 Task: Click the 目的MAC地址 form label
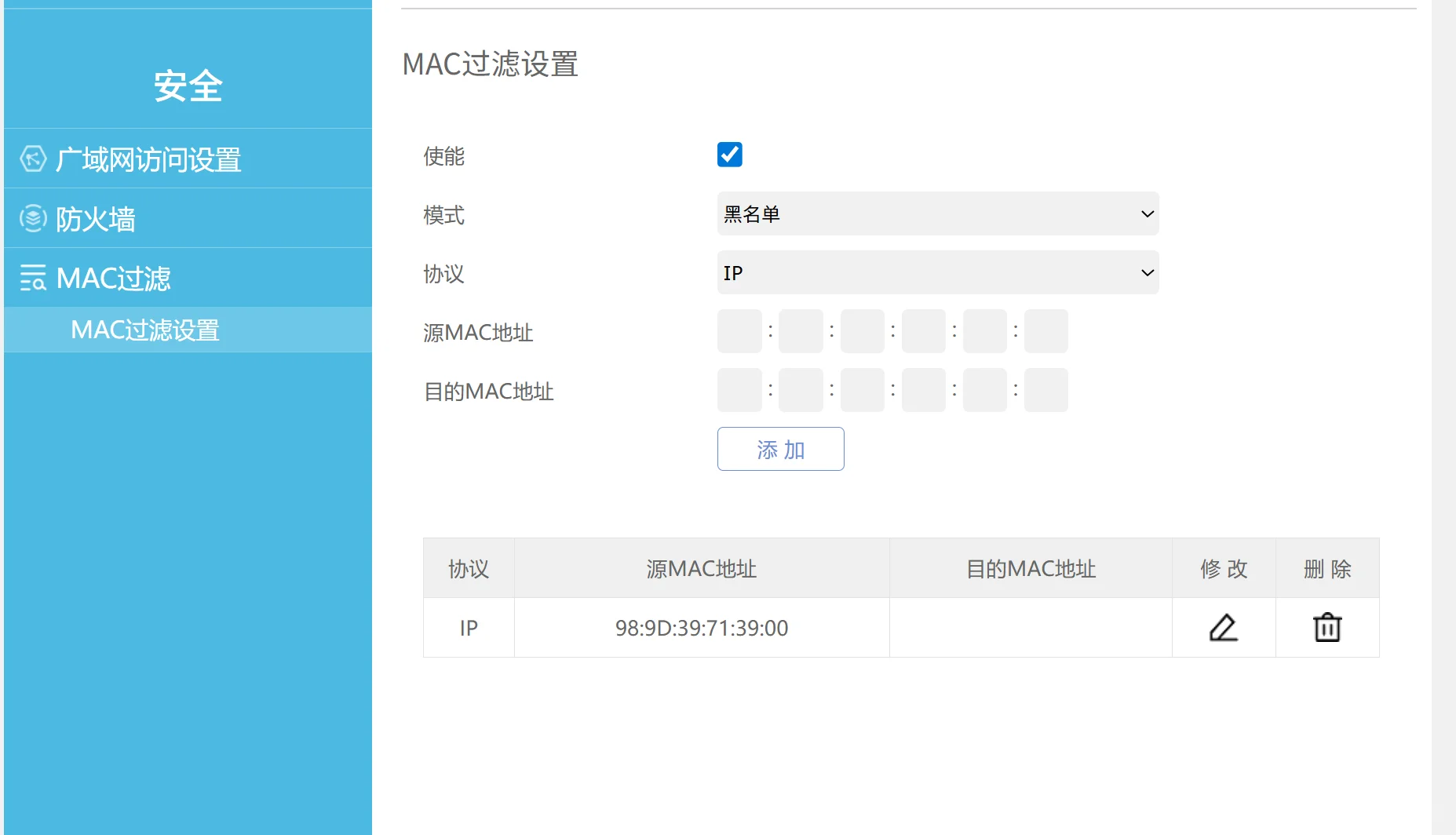tap(489, 392)
